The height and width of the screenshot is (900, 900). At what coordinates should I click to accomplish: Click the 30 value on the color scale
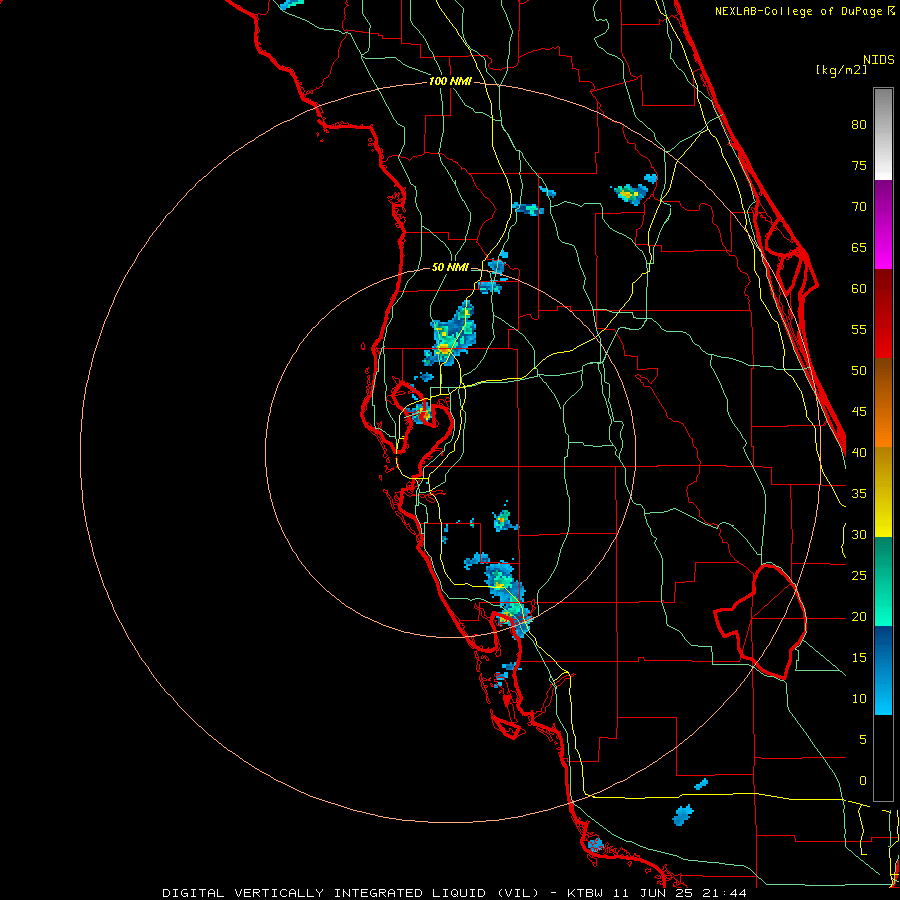pos(859,535)
